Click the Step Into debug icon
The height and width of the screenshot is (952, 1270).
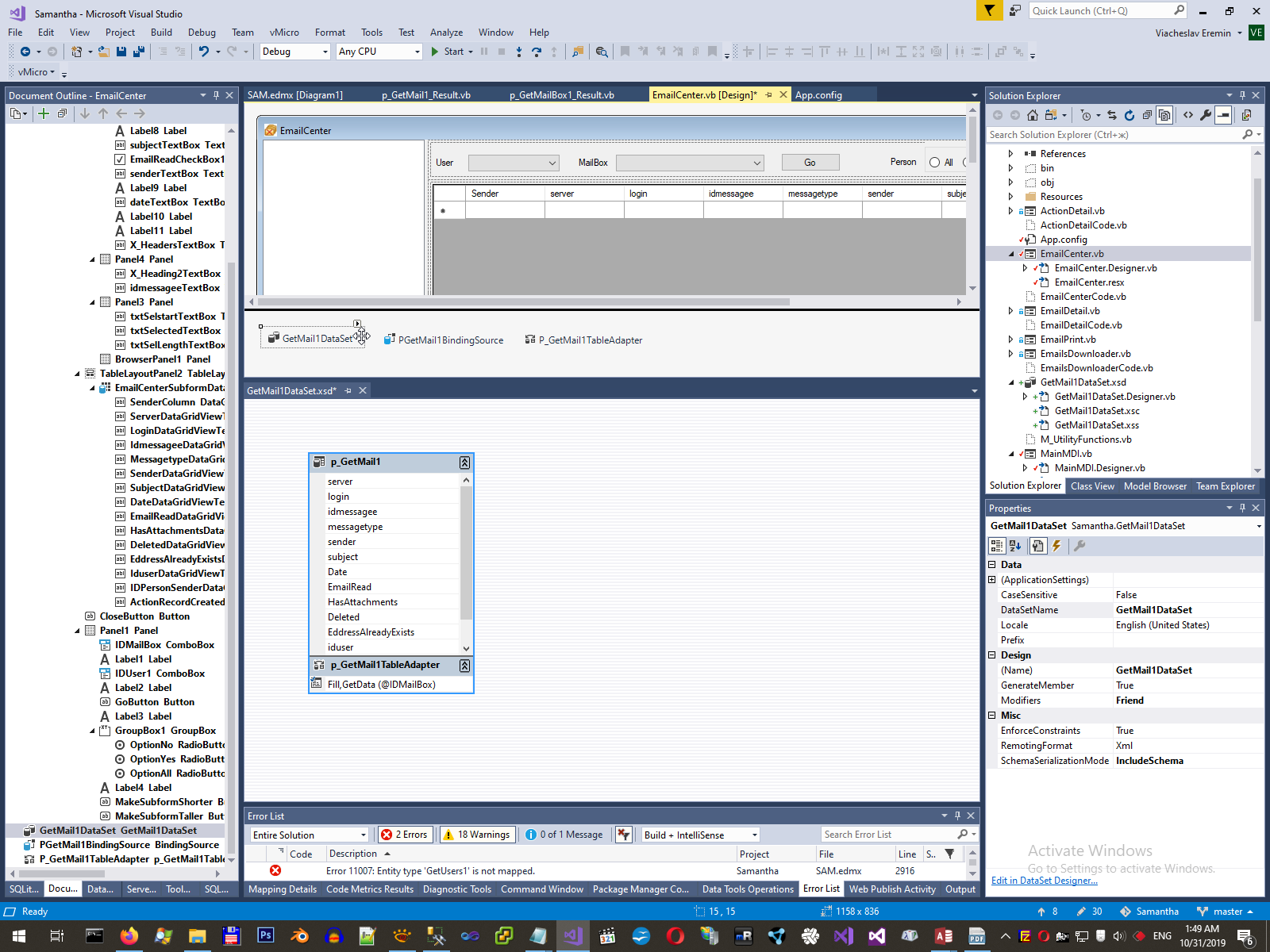click(x=519, y=52)
